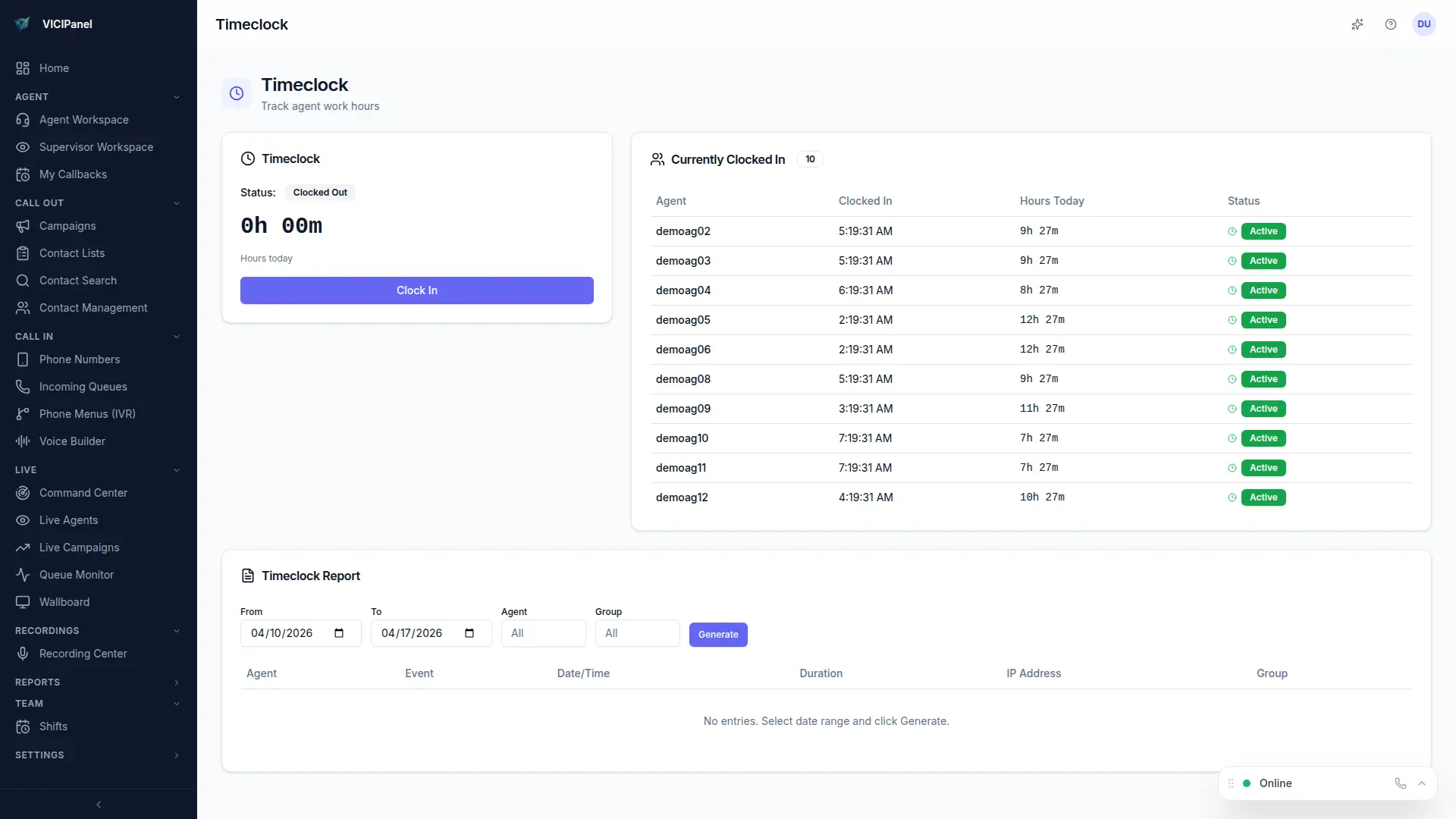Open Contact Search with magnifier icon
The width and height of the screenshot is (1456, 819).
pos(23,281)
